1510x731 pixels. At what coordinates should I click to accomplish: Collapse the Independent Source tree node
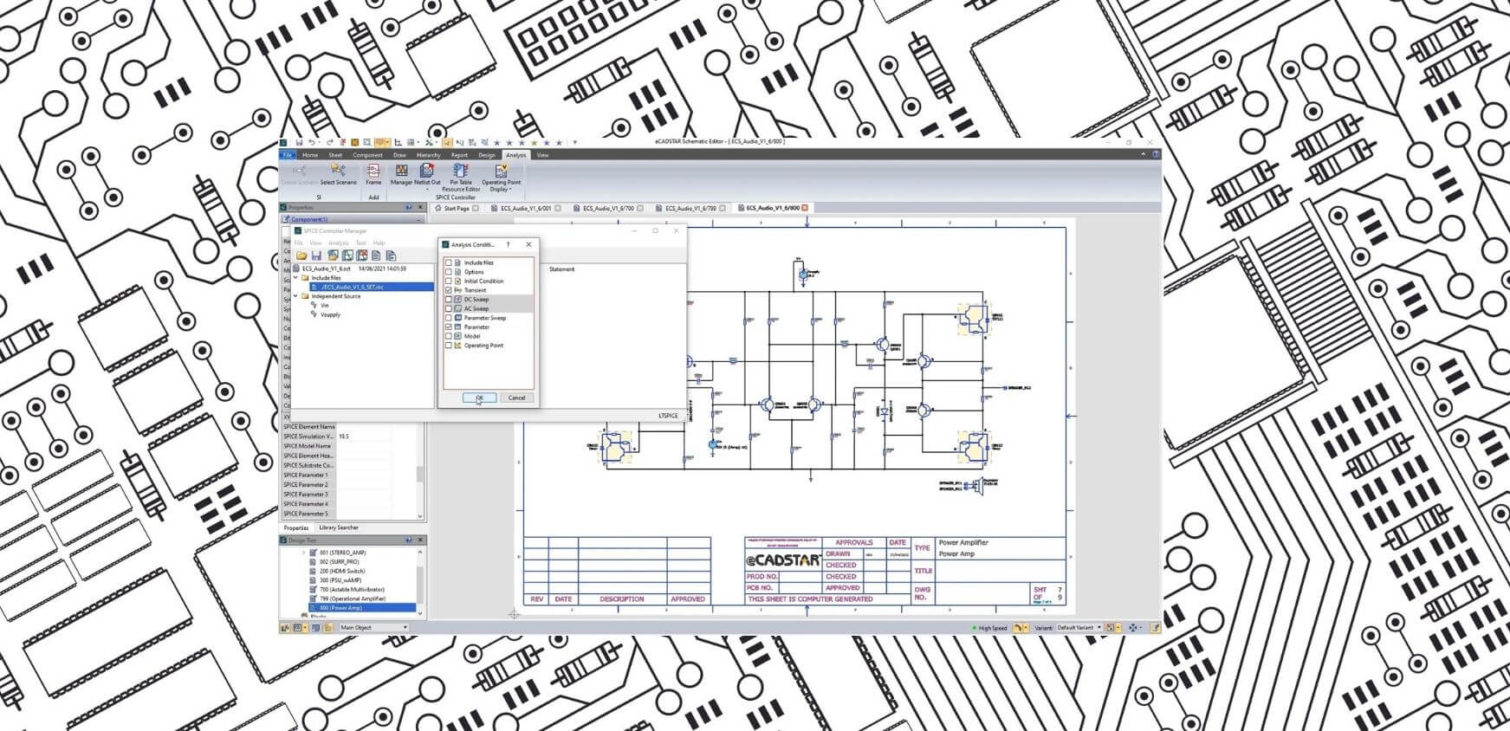point(295,296)
